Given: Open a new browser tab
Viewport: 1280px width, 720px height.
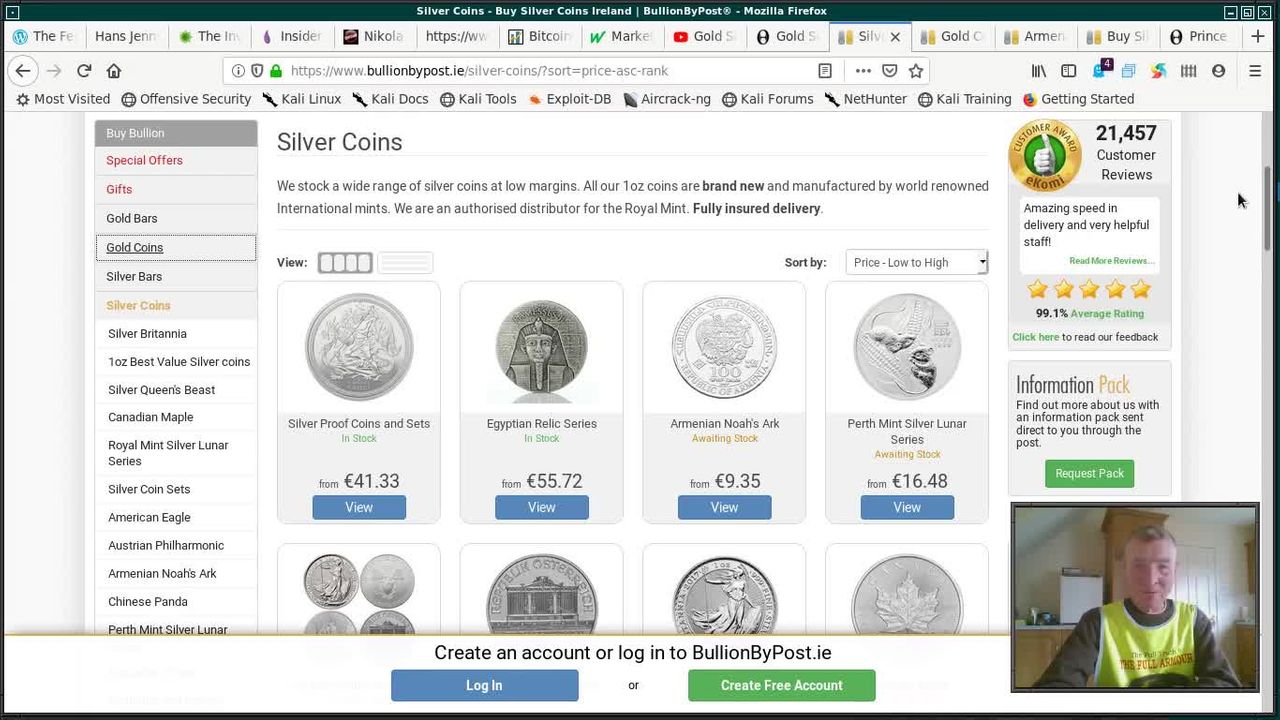Looking at the screenshot, I should coord(1258,36).
